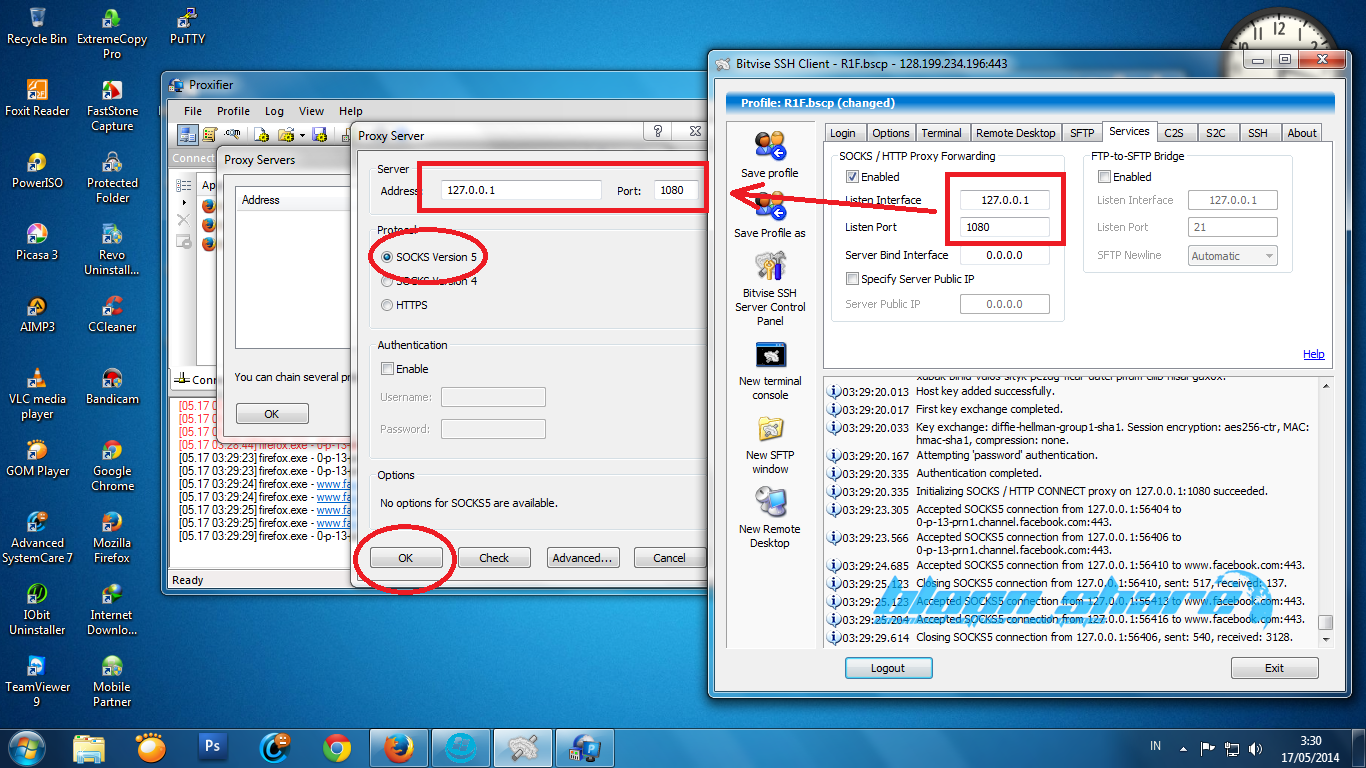
Task: Click OK in Proxy Server dialog
Action: click(405, 558)
